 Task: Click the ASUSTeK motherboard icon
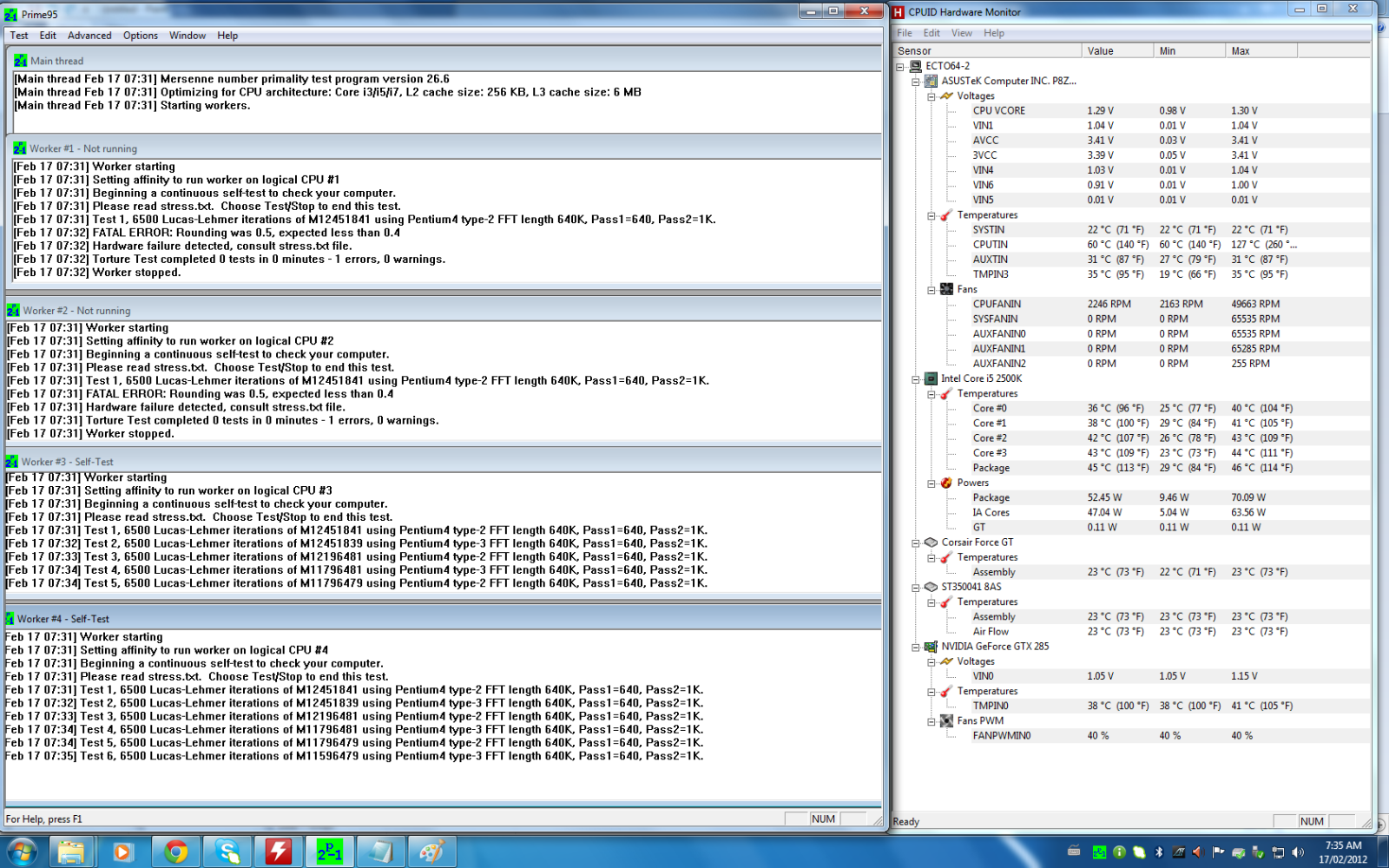pyautogui.click(x=931, y=81)
